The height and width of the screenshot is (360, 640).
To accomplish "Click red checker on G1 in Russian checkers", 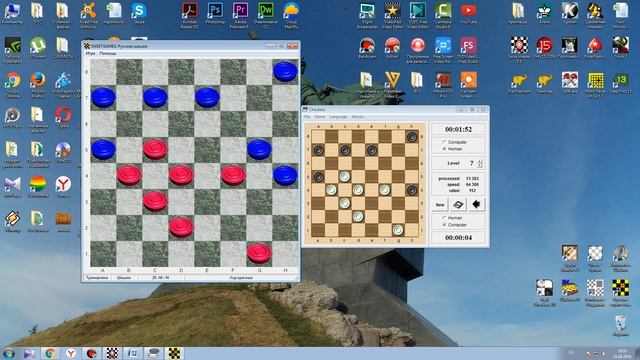I will pyautogui.click(x=259, y=253).
